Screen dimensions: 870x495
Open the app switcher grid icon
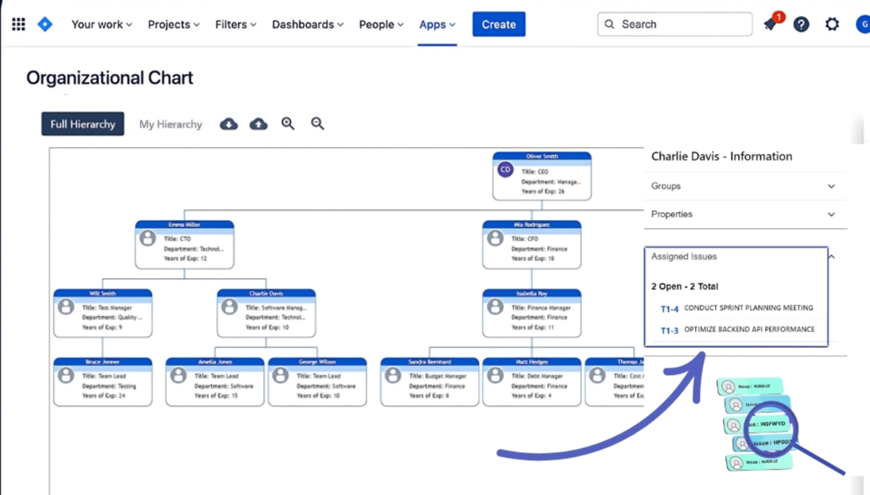click(x=18, y=24)
